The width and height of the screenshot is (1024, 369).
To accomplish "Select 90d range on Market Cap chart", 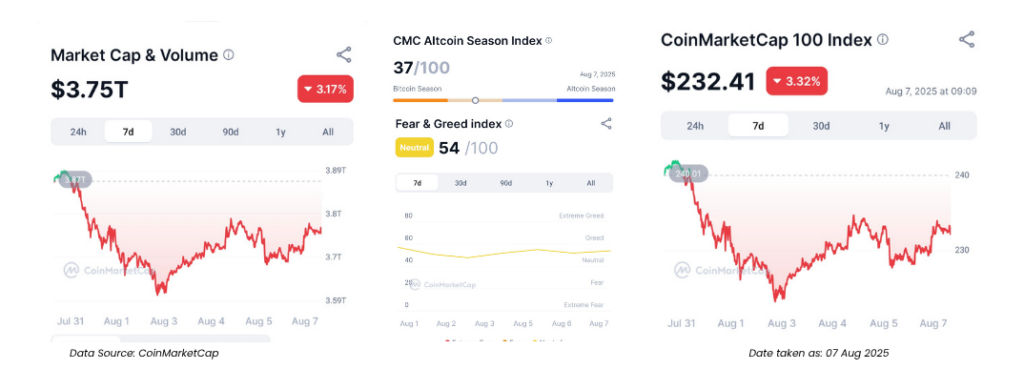I will tap(230, 131).
